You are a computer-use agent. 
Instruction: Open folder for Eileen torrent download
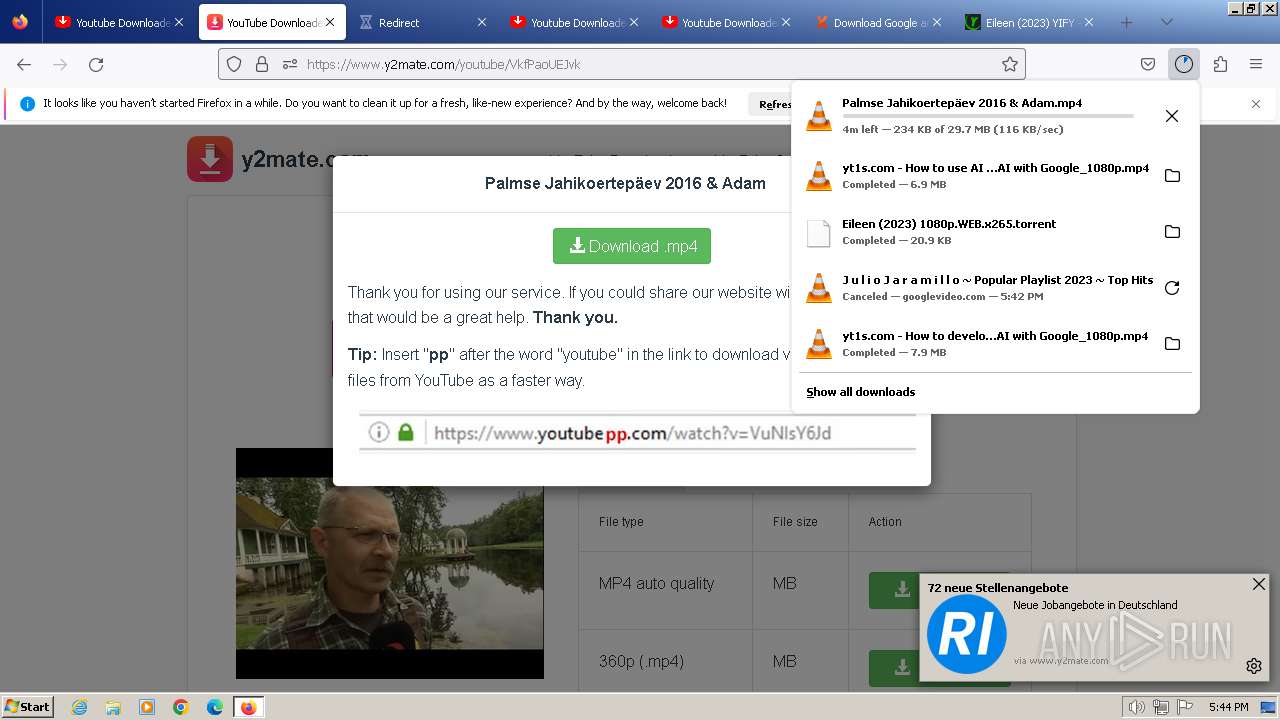[x=1172, y=232]
